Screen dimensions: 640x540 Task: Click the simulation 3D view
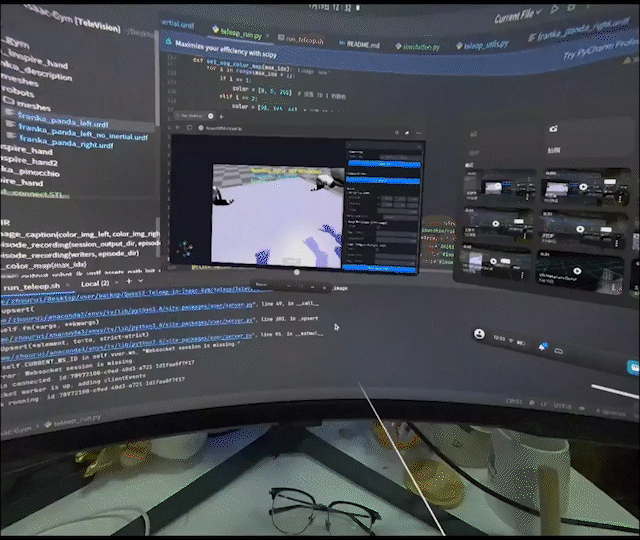[x=278, y=214]
